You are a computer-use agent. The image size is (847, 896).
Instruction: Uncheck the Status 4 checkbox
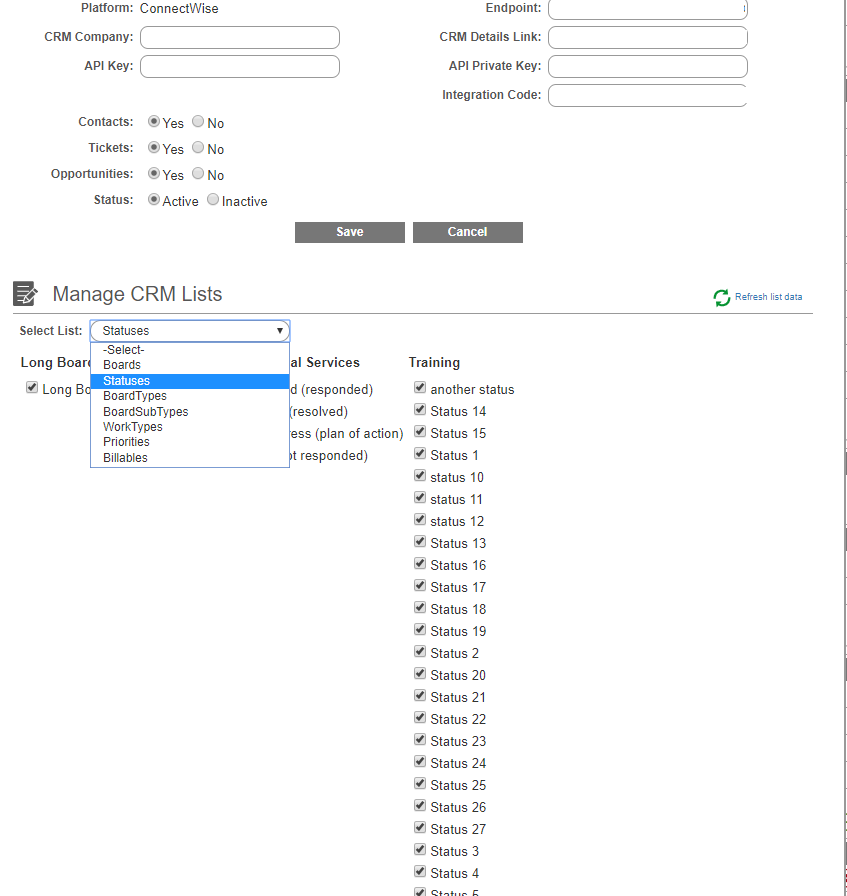pos(420,871)
